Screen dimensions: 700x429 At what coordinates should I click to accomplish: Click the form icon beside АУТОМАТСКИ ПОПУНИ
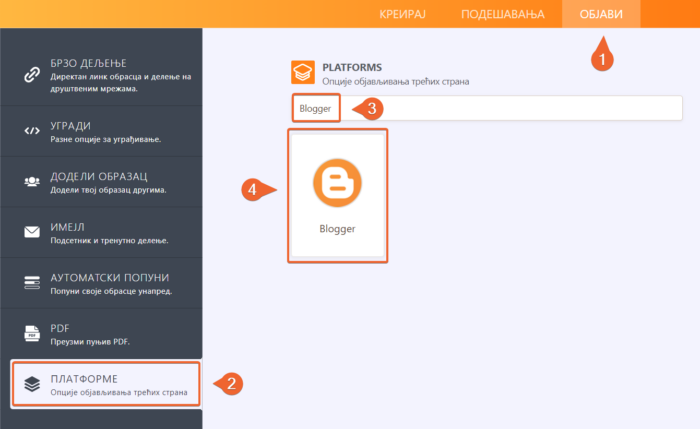pos(32,282)
